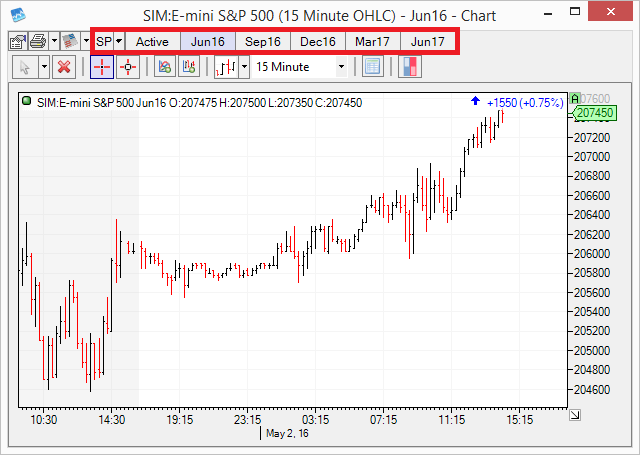Screen dimensions: 640x455
Task: Click the add indicator icon
Action: (165, 67)
